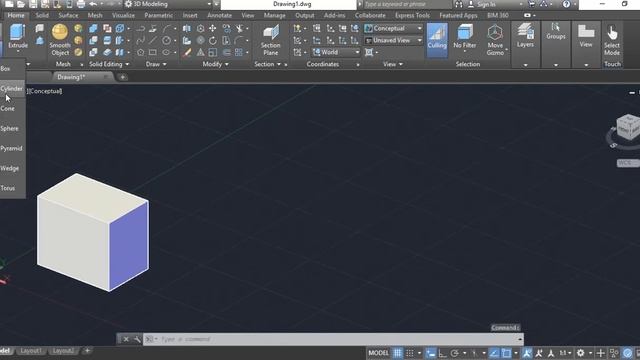Screen dimensions: 640x360
Task: Open the Conceptual visual style dropdown
Action: [x=393, y=28]
